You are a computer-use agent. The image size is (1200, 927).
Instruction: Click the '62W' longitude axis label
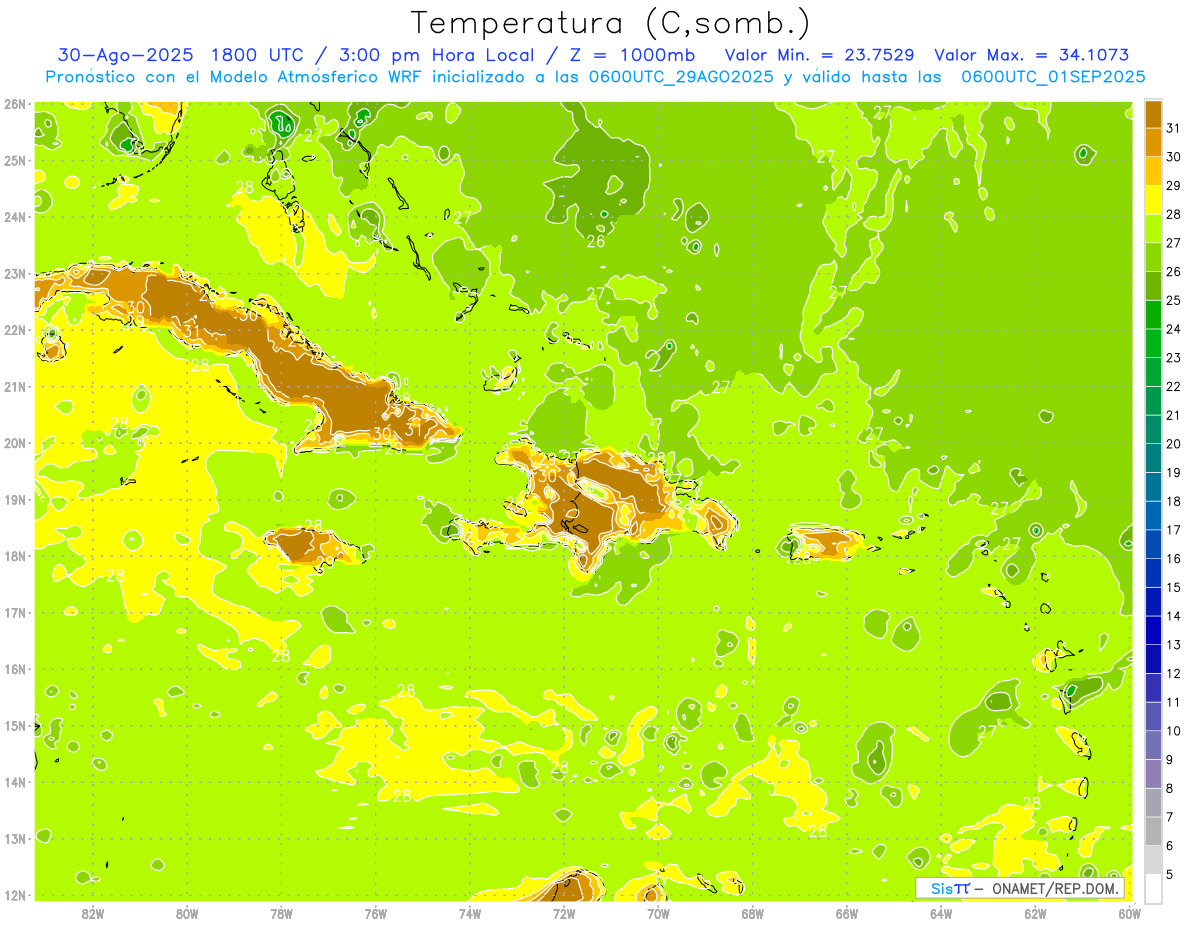click(1035, 913)
